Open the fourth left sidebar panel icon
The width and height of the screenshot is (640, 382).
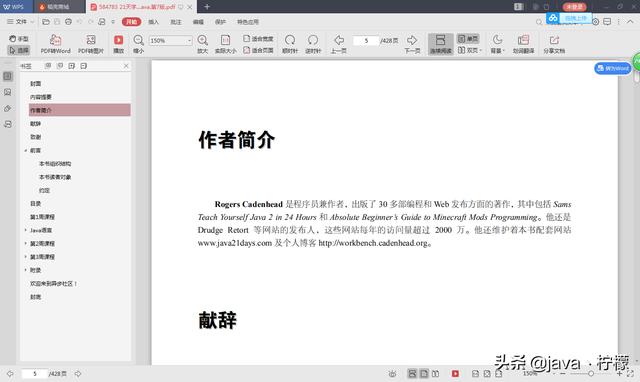[x=8, y=124]
